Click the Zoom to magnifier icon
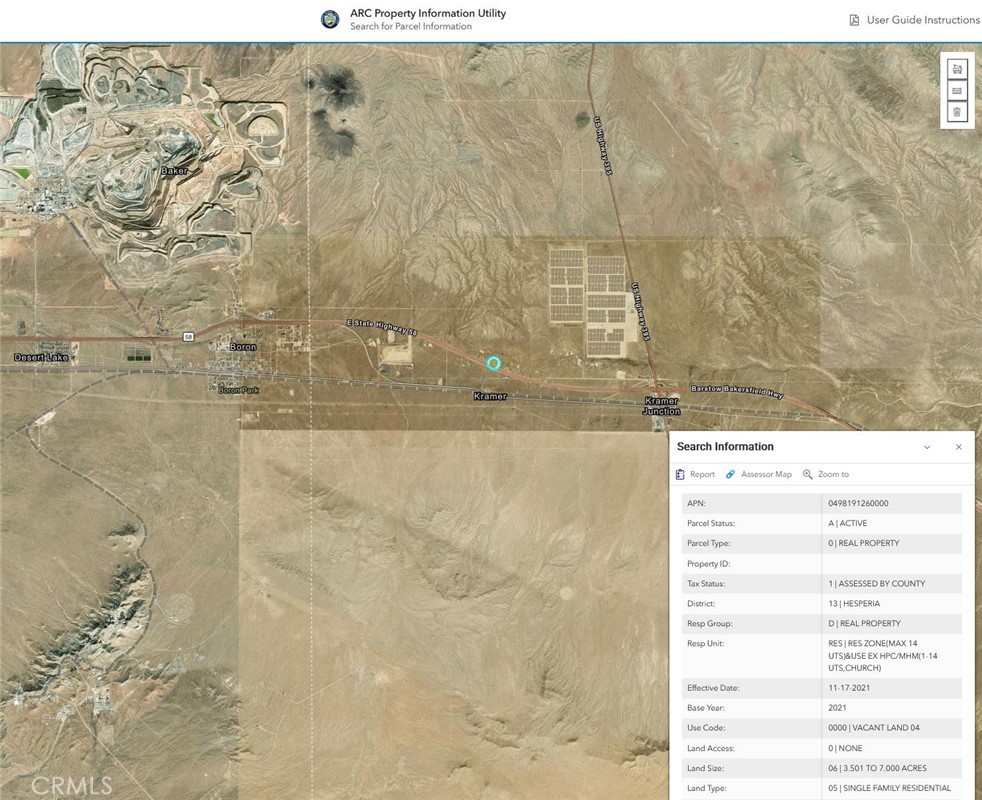This screenshot has width=982, height=800. click(808, 474)
